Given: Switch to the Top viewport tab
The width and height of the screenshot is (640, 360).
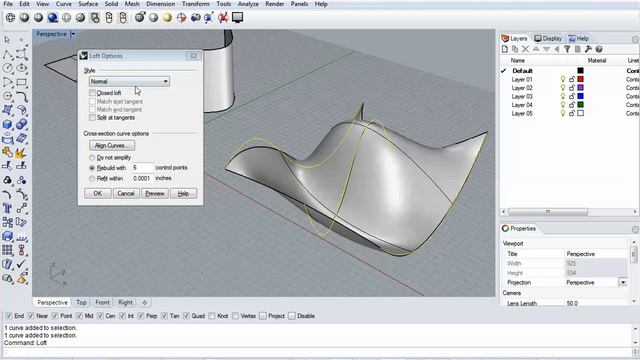Looking at the screenshot, I should [81, 302].
